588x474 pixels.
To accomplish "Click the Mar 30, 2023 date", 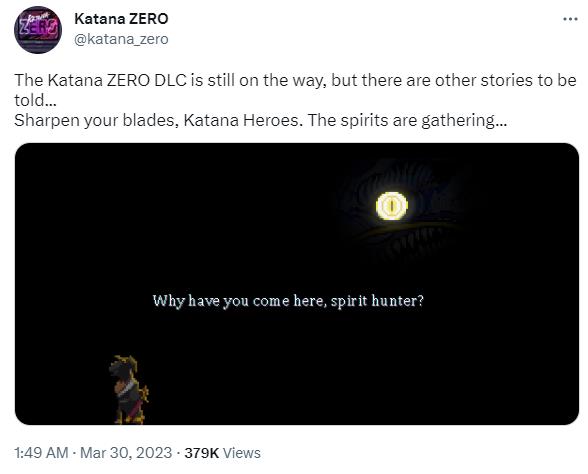I will coord(126,453).
